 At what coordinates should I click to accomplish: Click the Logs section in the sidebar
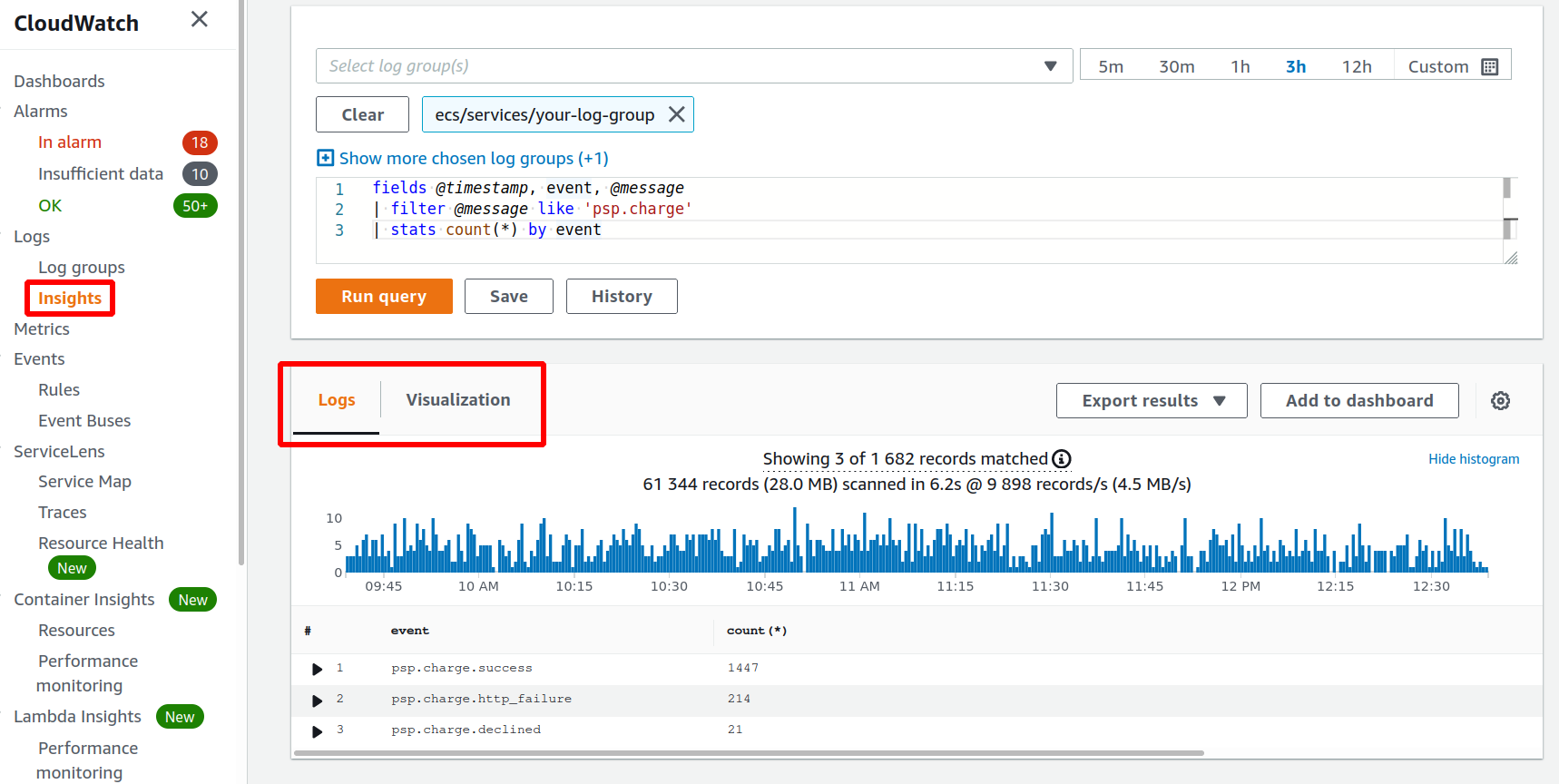(x=32, y=237)
